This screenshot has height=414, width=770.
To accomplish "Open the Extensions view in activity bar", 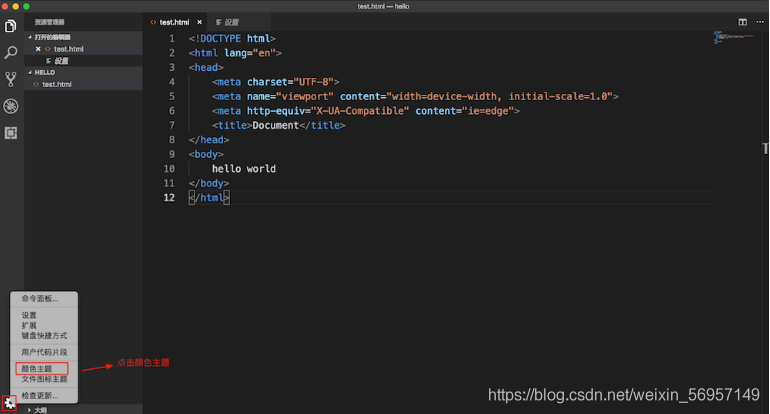I will tap(10, 133).
